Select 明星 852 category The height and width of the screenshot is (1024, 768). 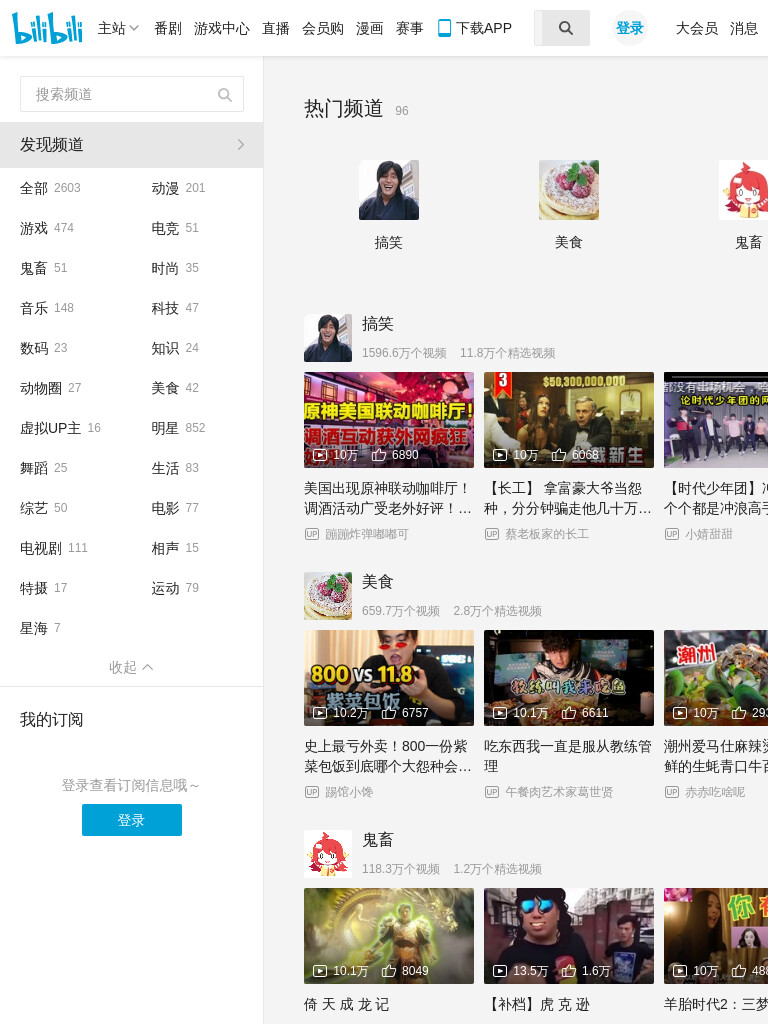(178, 428)
